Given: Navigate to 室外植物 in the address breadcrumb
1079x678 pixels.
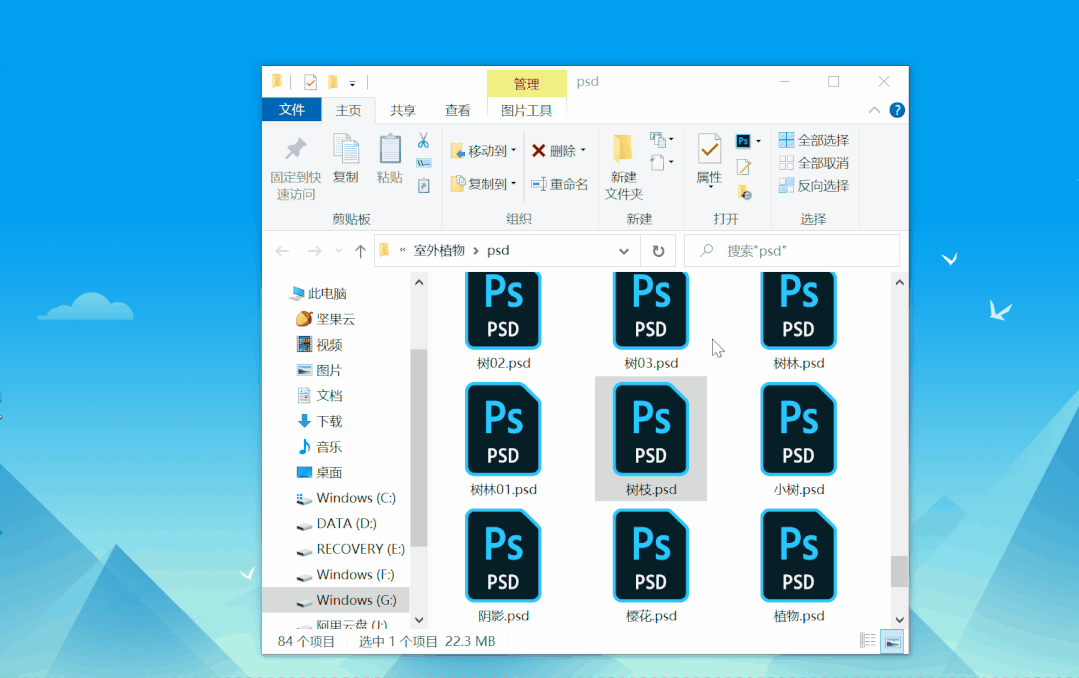Looking at the screenshot, I should (439, 251).
